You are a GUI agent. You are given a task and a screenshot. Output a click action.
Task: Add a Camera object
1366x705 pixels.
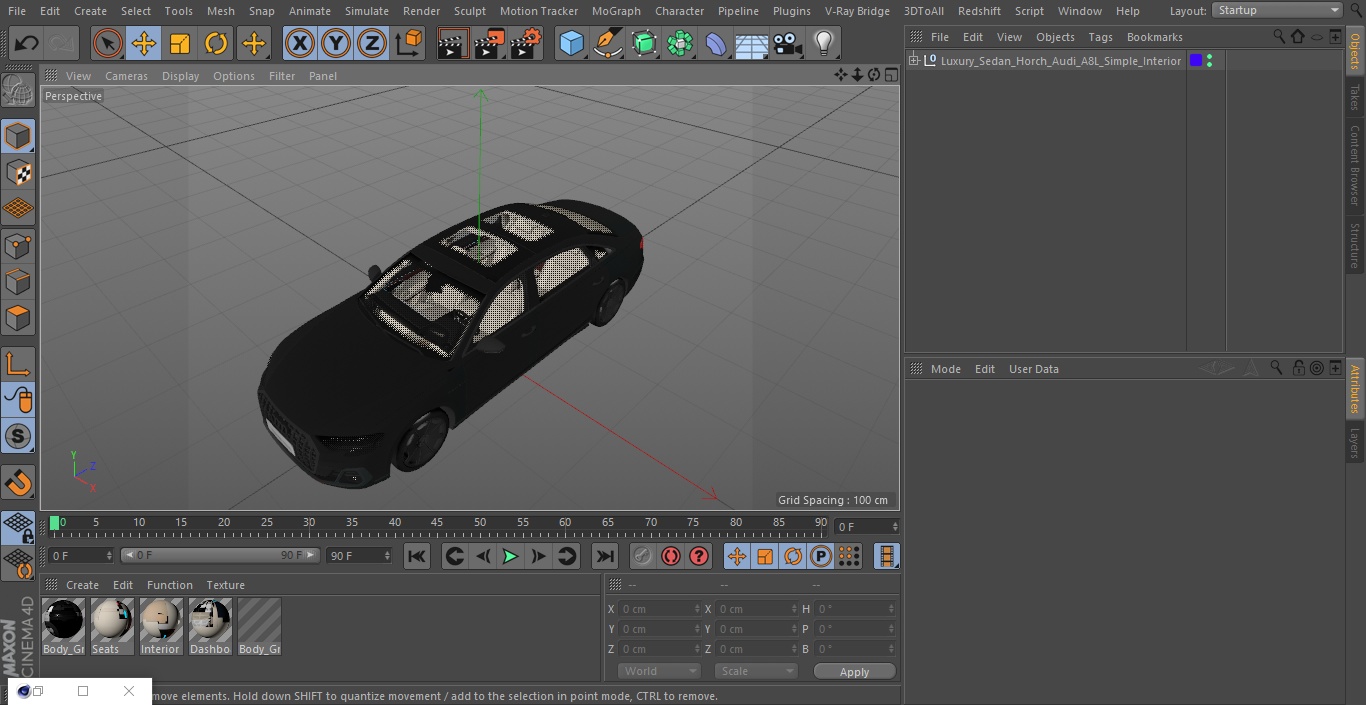click(x=788, y=43)
